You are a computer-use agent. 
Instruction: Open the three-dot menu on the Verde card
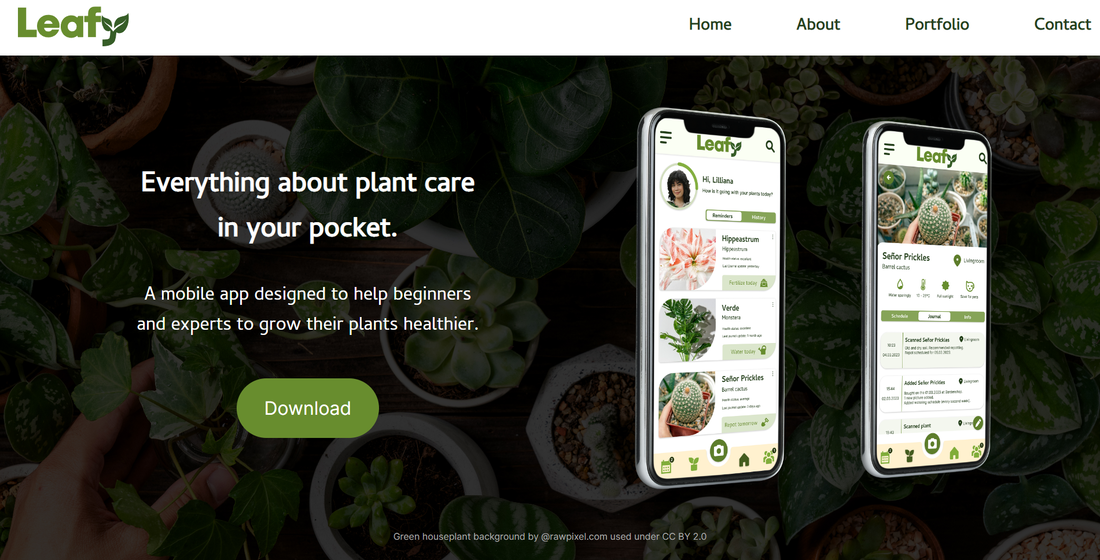tap(772, 305)
